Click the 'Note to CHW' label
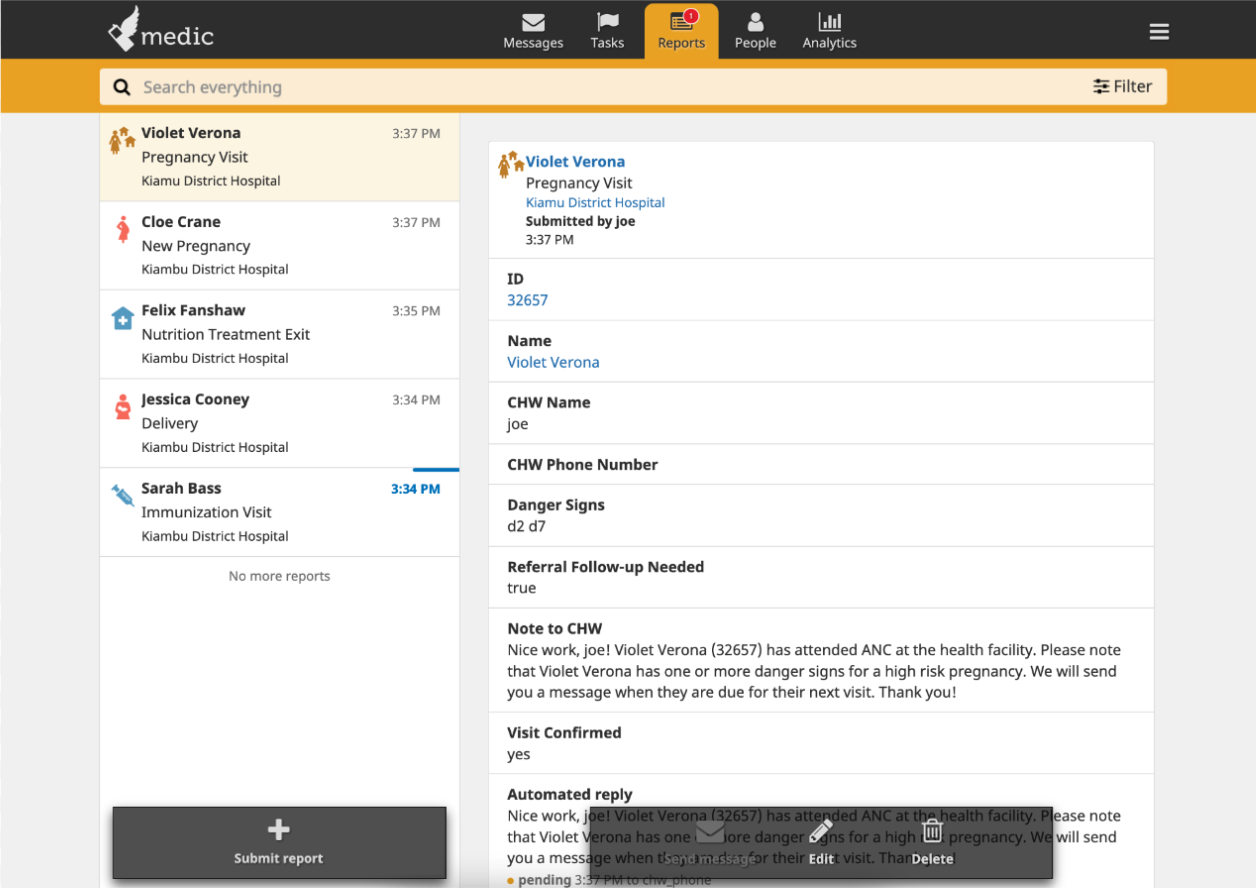Image resolution: width=1256 pixels, height=888 pixels. 554,629
